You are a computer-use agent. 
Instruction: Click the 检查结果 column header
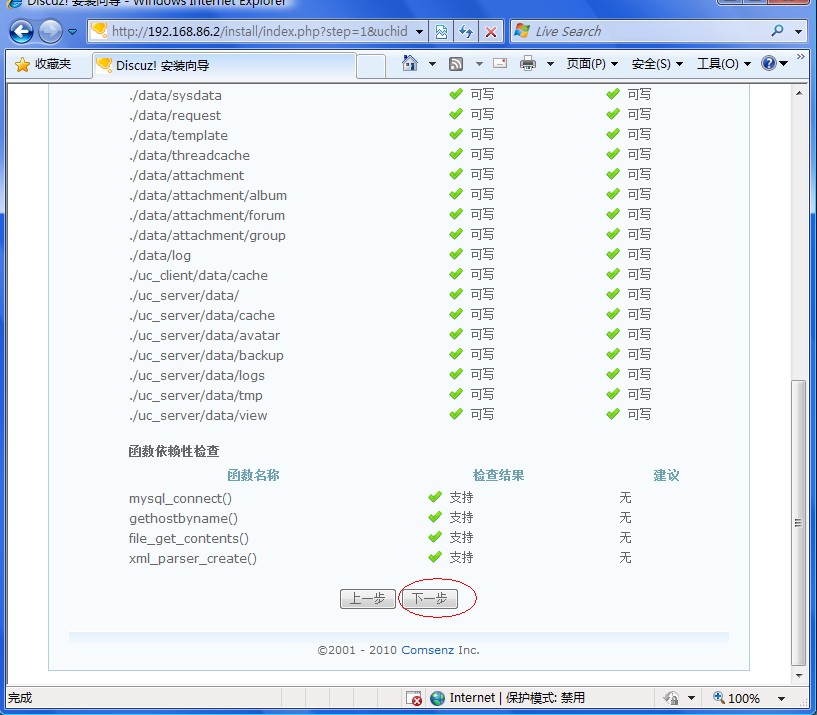tap(498, 475)
